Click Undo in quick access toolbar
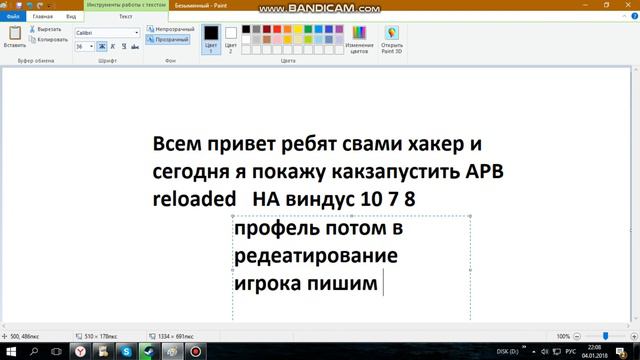Viewport: 640px width, 360px height. [x=29, y=5]
